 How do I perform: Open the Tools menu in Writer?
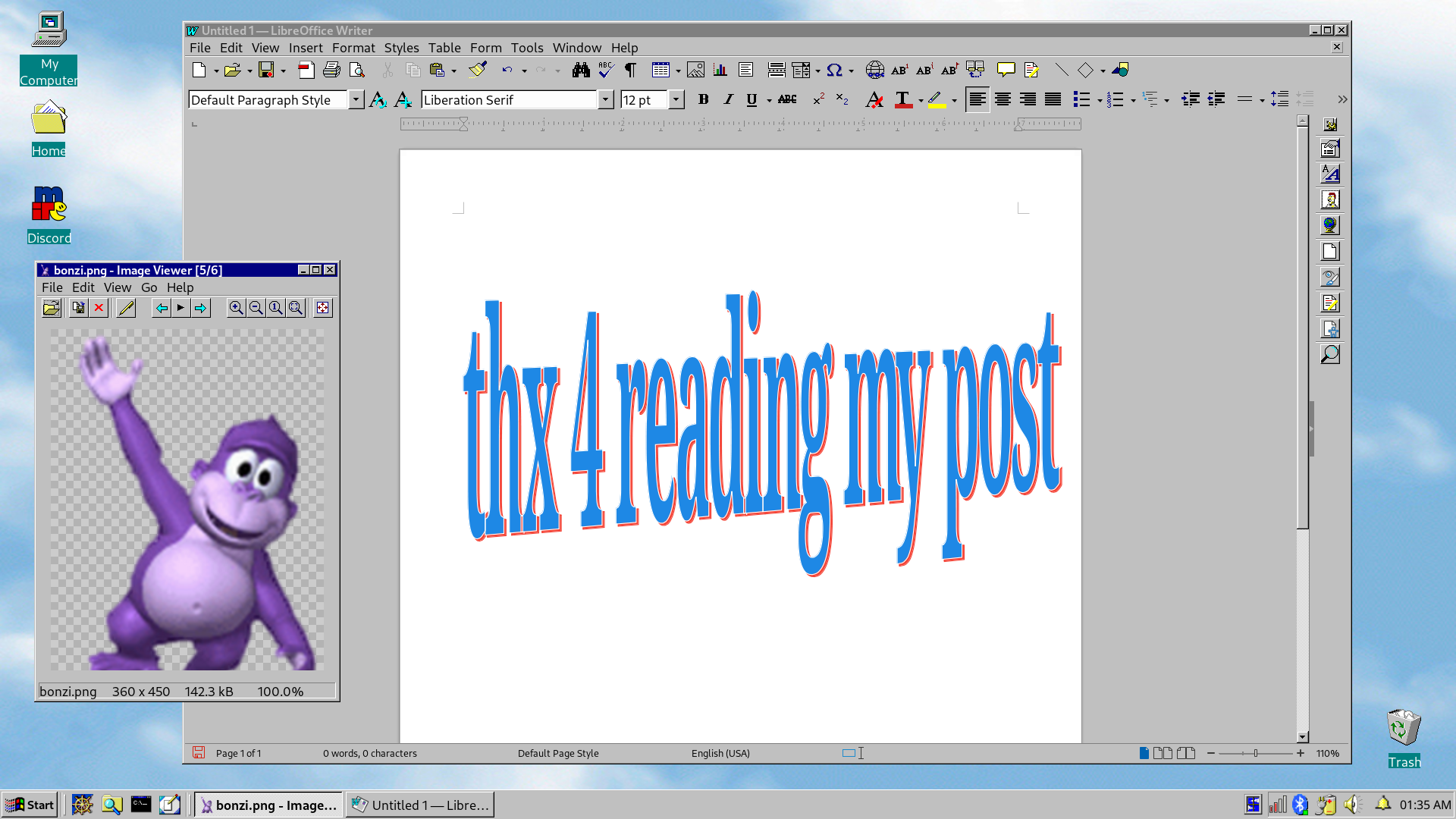point(527,48)
